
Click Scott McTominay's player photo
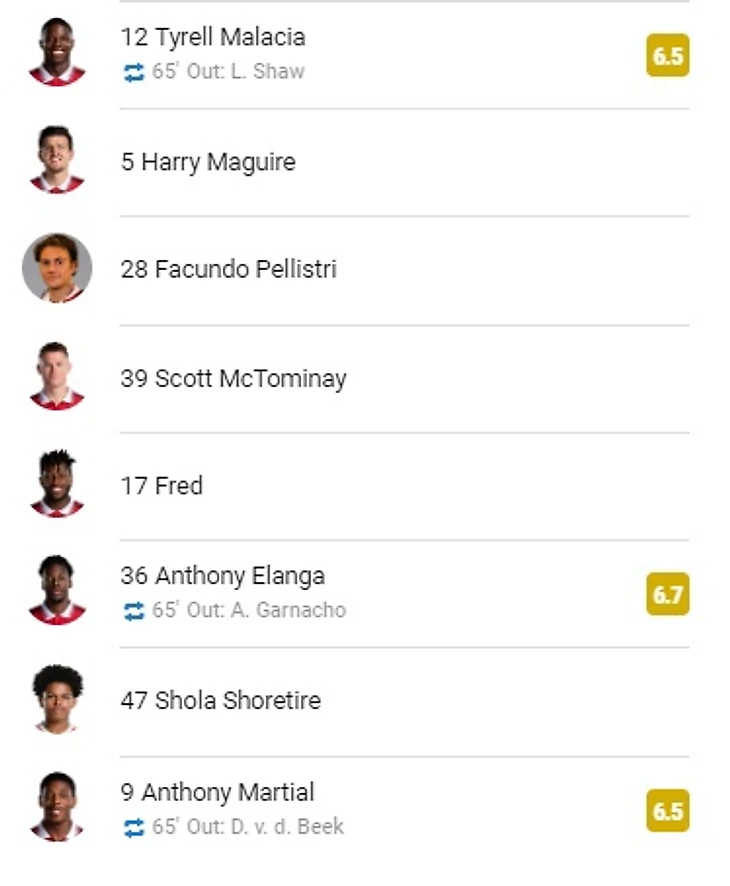pos(57,377)
